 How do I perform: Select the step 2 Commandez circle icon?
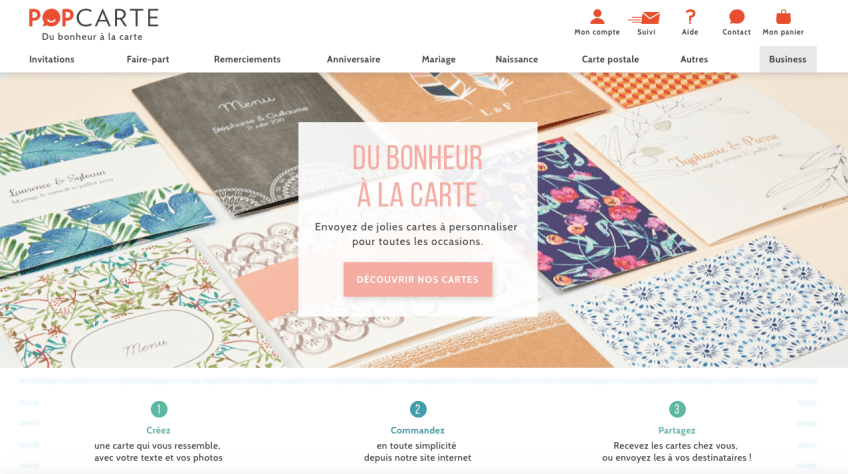418,409
